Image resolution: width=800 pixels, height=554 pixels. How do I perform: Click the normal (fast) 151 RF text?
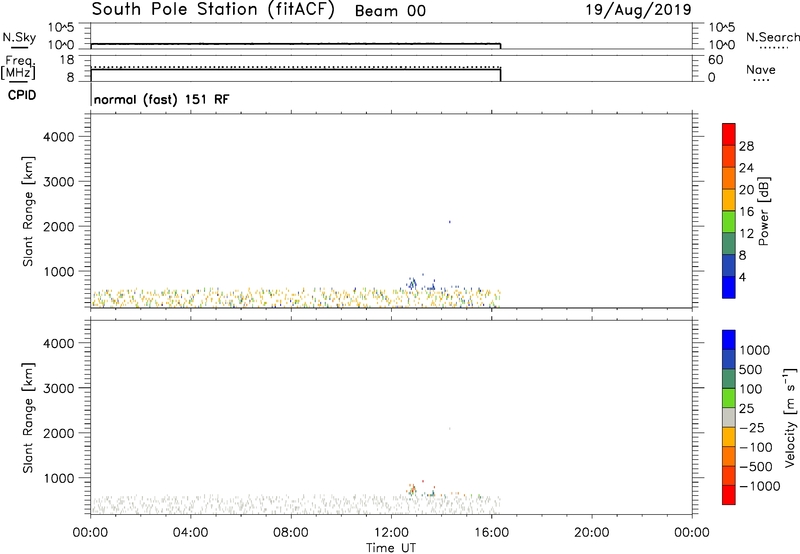pos(162,99)
